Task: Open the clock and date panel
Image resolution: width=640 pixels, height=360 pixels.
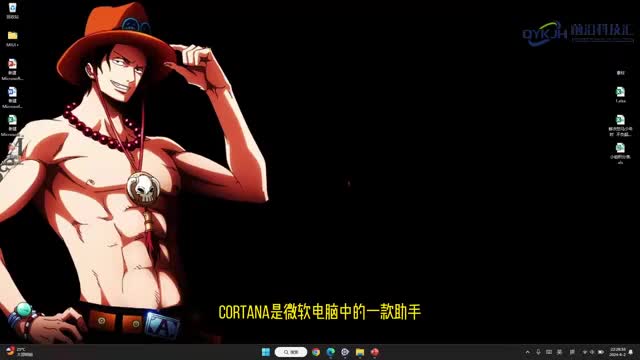Action: 618,352
